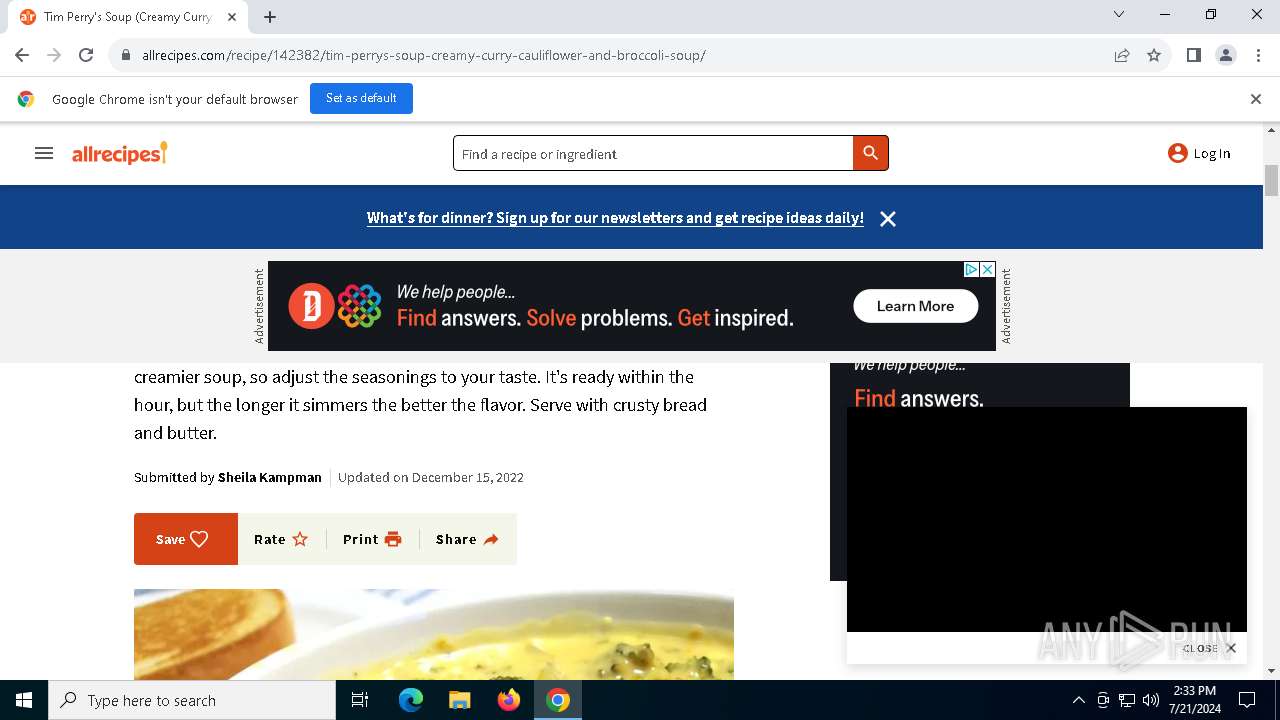Bookmark this page with the star
The image size is (1280, 720).
coord(1154,55)
